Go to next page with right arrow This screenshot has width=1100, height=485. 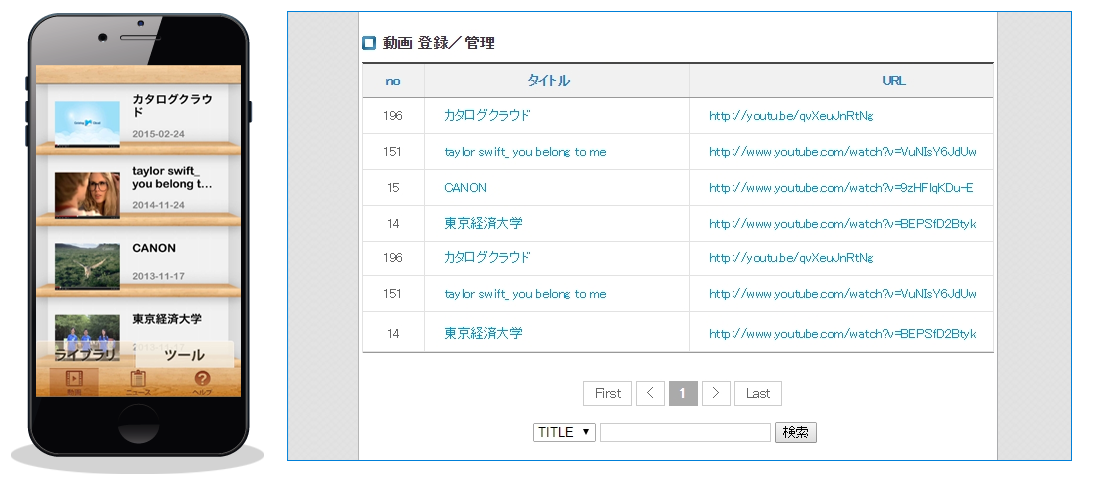[716, 393]
